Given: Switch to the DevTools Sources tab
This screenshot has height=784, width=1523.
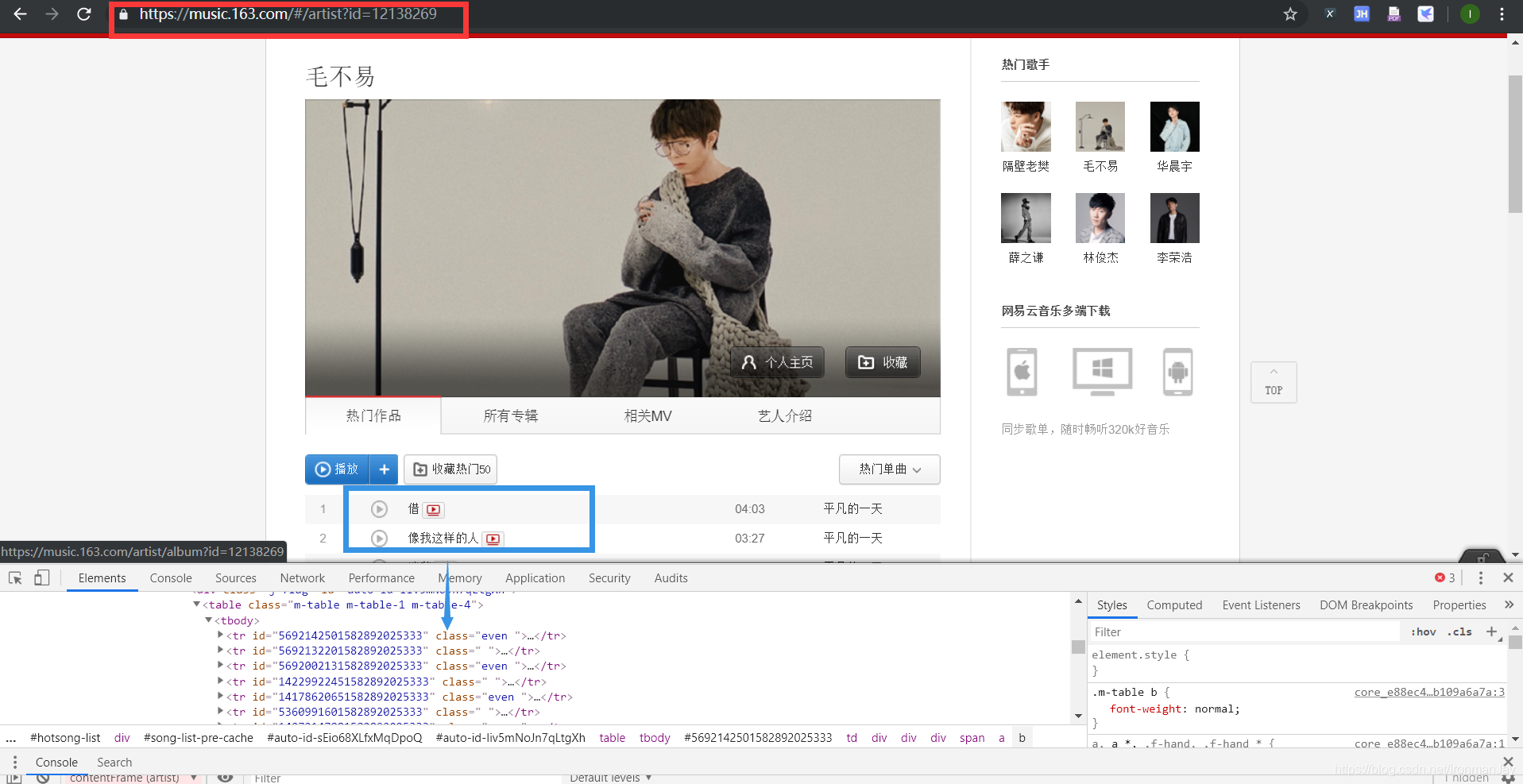Looking at the screenshot, I should click(x=236, y=578).
